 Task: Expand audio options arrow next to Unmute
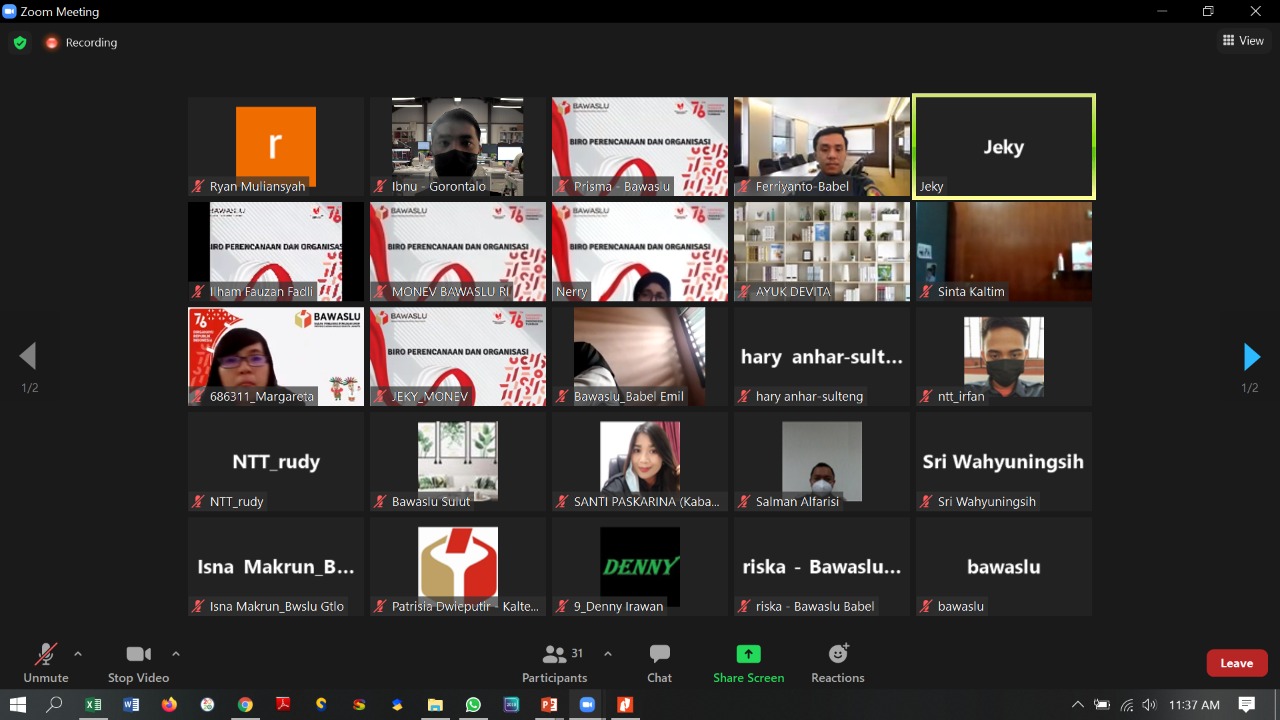click(x=78, y=654)
